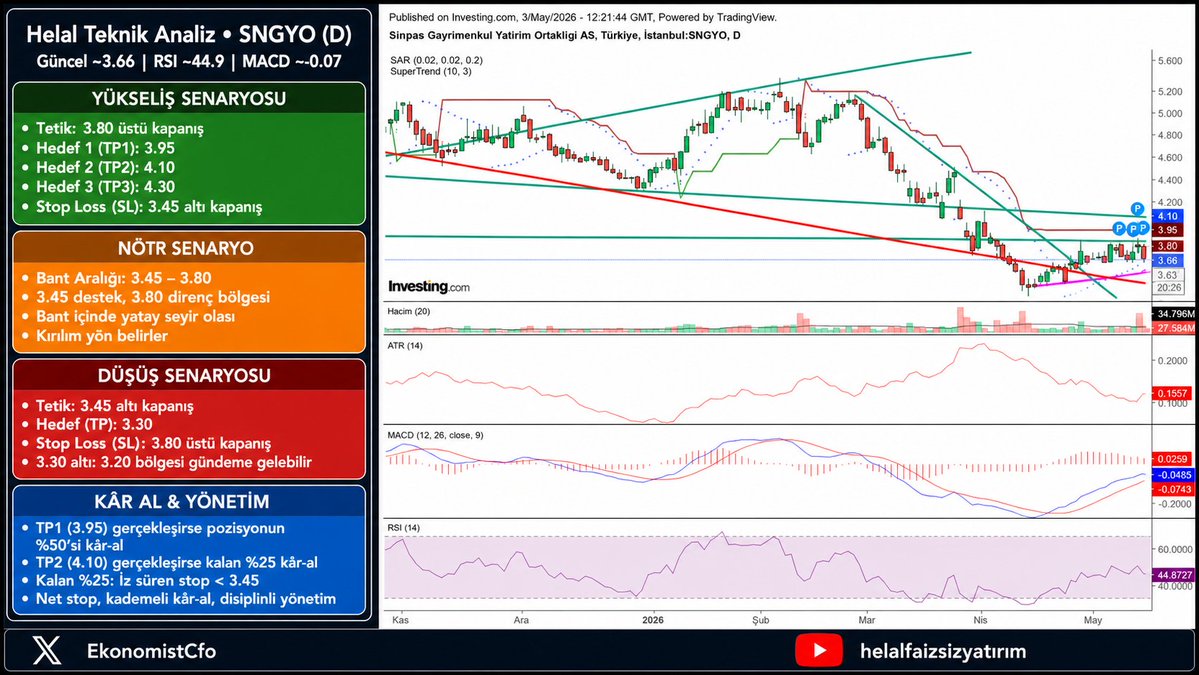Click the DÜŞÜŞ SENARYOSU header
The height and width of the screenshot is (675, 1199).
[184, 376]
